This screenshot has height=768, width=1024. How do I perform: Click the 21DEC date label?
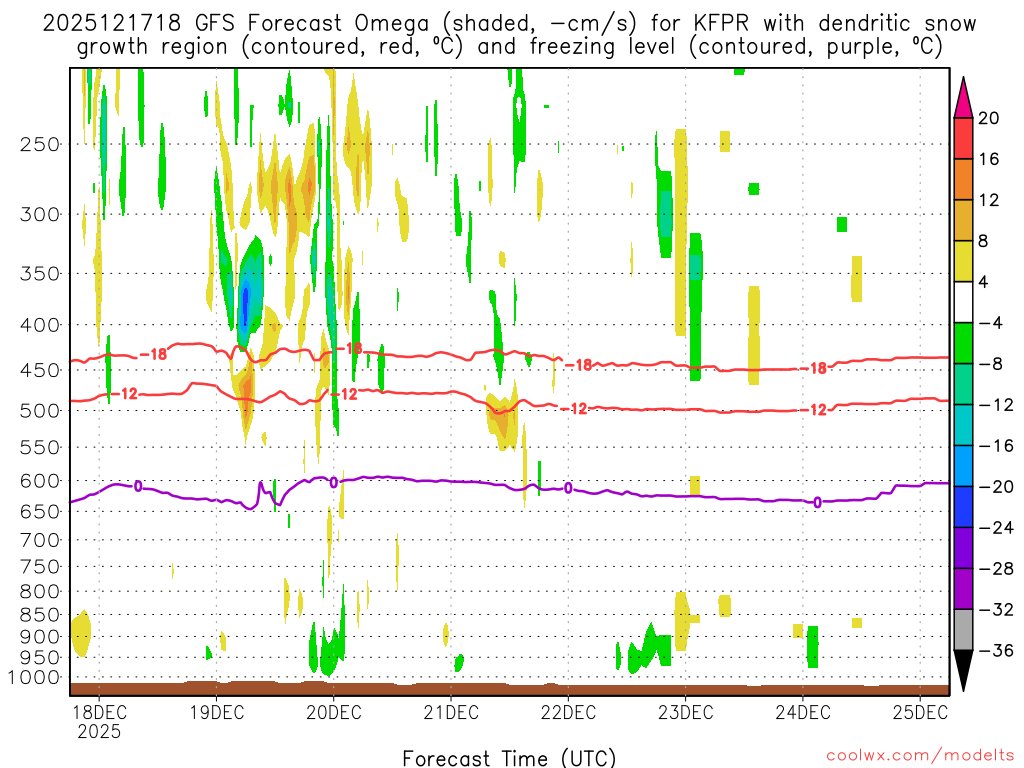pos(451,712)
